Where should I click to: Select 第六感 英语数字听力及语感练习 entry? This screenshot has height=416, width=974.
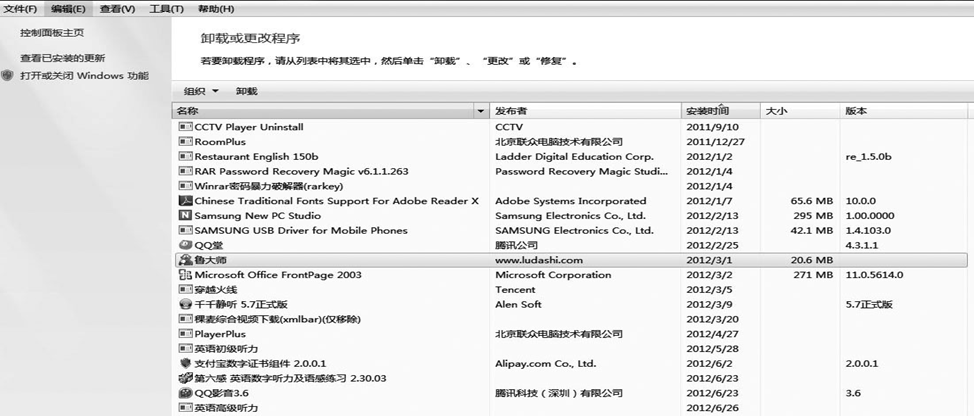[290, 378]
